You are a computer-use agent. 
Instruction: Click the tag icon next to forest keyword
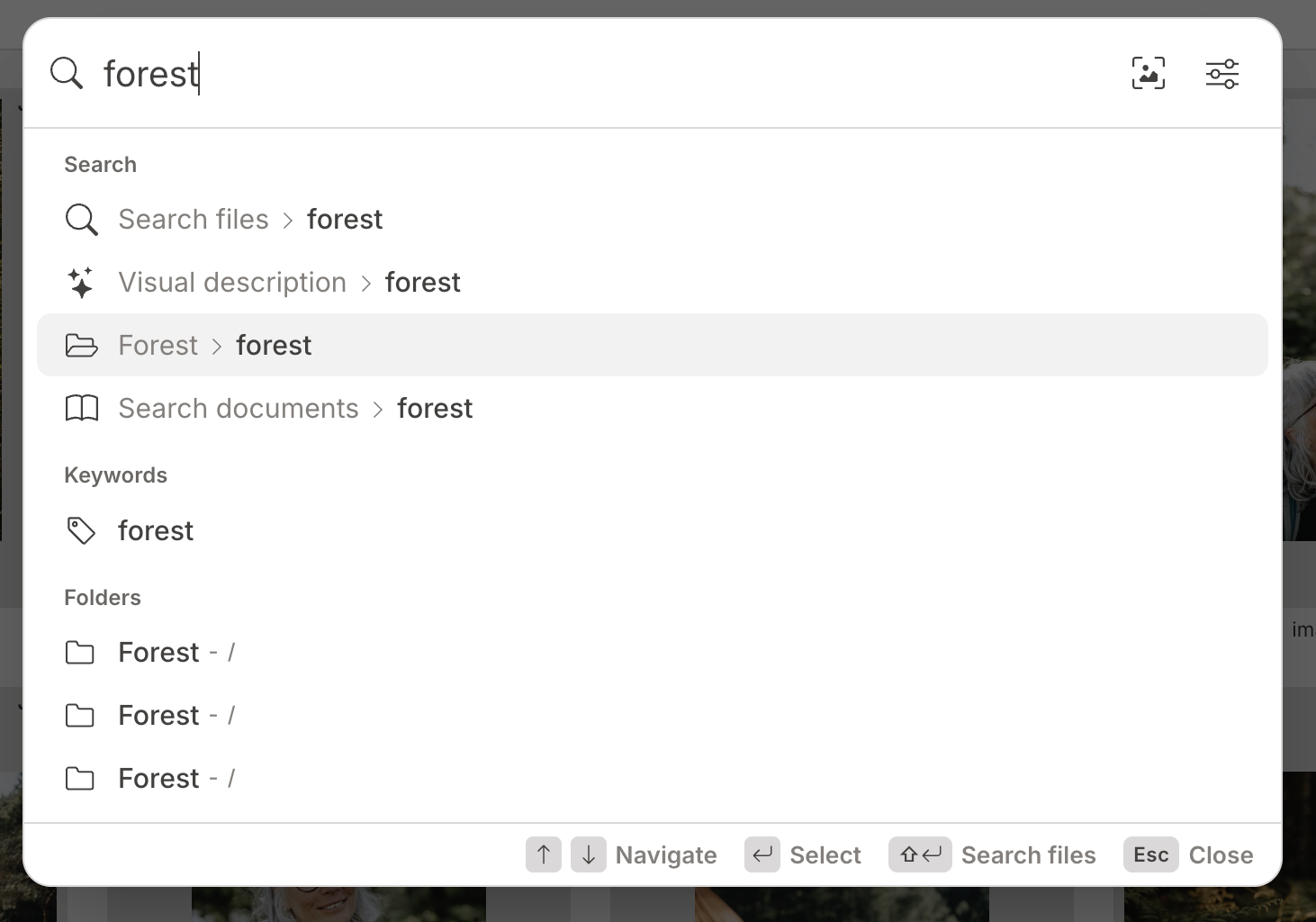tap(81, 531)
